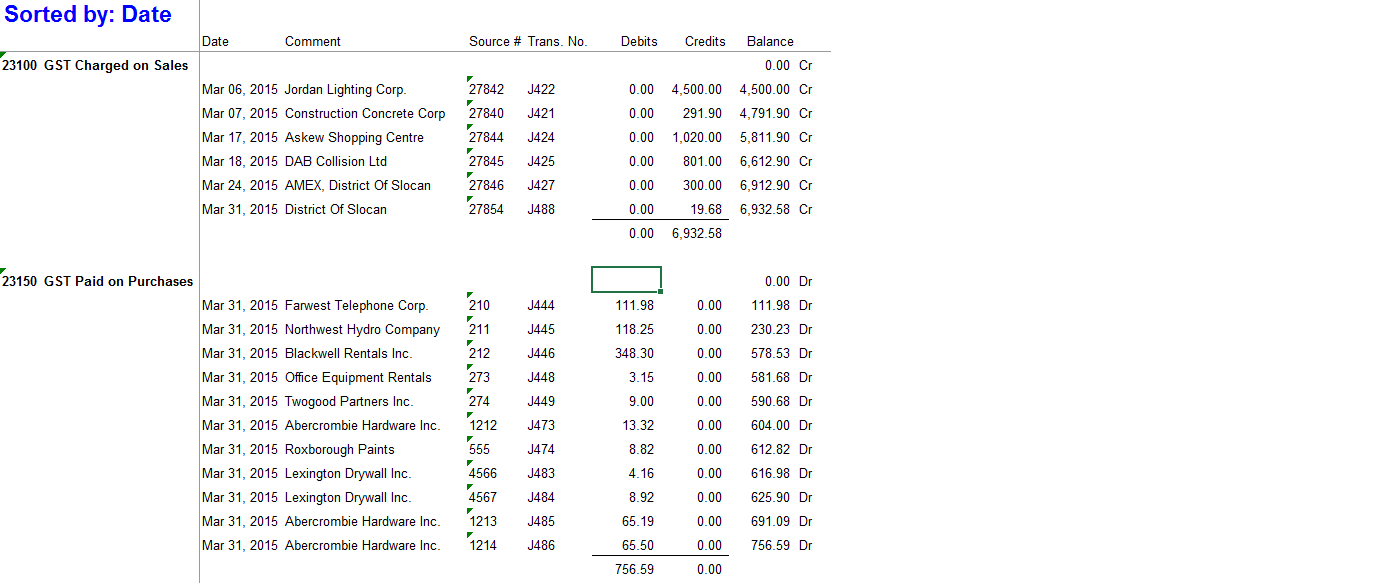The image size is (1395, 583).
Task: Click source number 27840
Action: coord(487,113)
